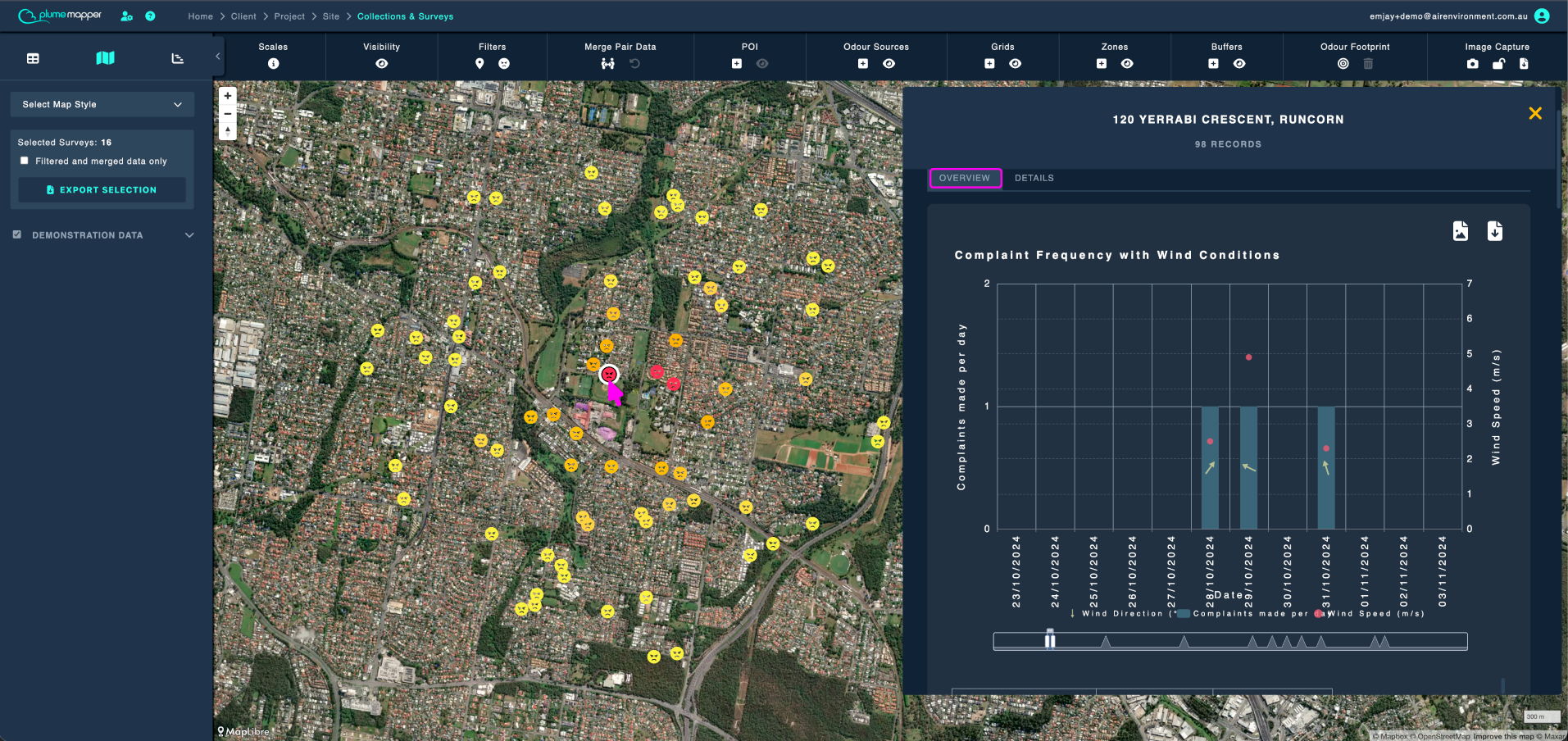Click the Image Capture unlock icon
The height and width of the screenshot is (741, 1568).
click(x=1498, y=63)
